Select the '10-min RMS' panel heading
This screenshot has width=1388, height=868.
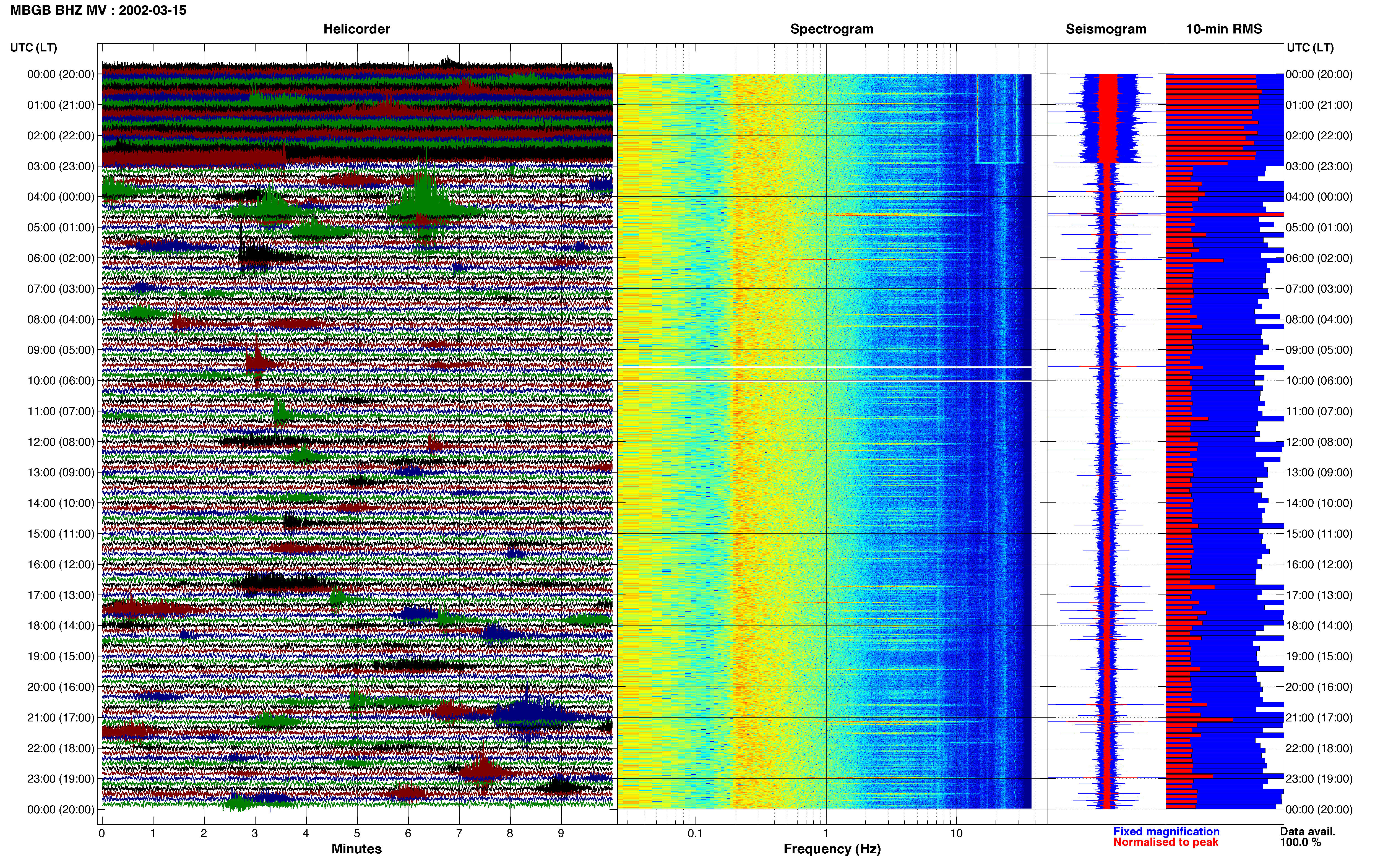click(x=1224, y=29)
